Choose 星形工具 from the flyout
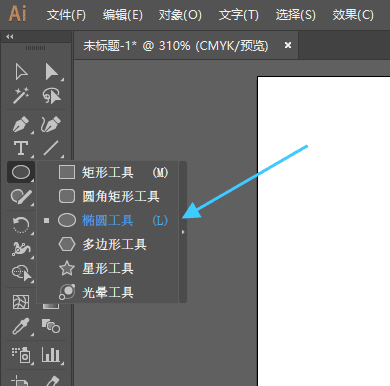Screen dimensions: 390x386 [x=107, y=268]
